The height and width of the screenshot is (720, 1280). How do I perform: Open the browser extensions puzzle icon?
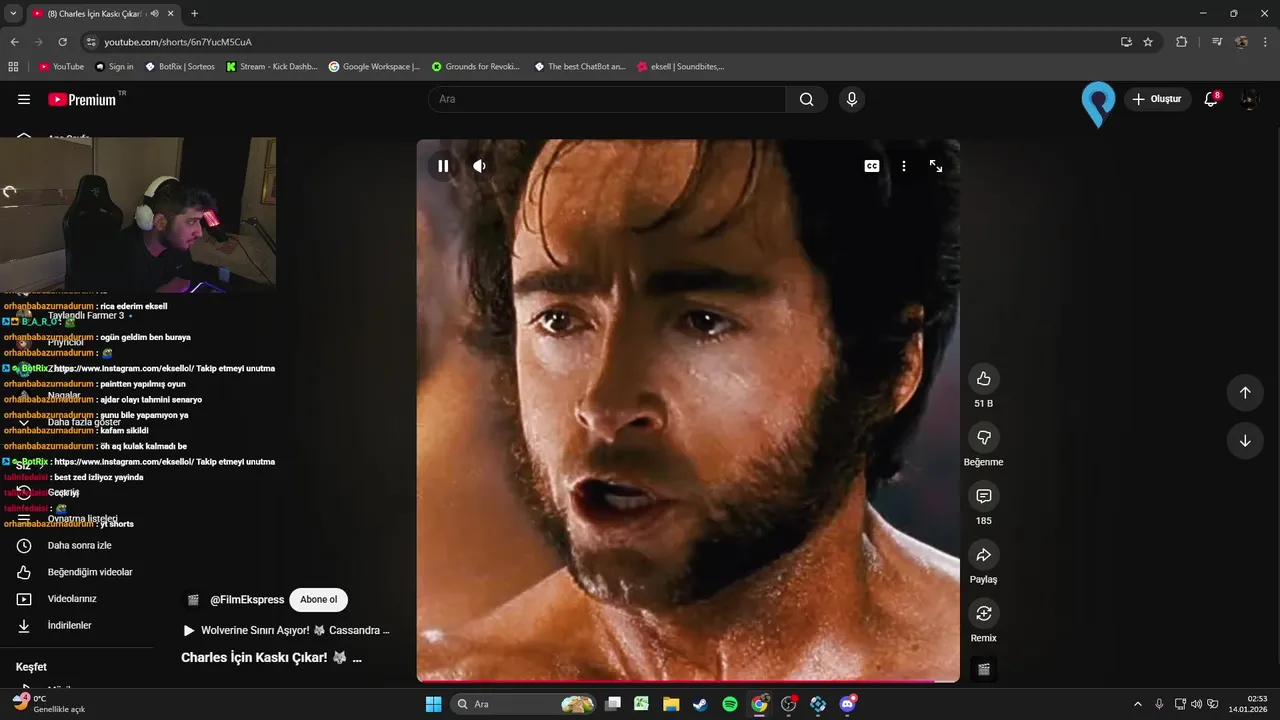[1182, 42]
